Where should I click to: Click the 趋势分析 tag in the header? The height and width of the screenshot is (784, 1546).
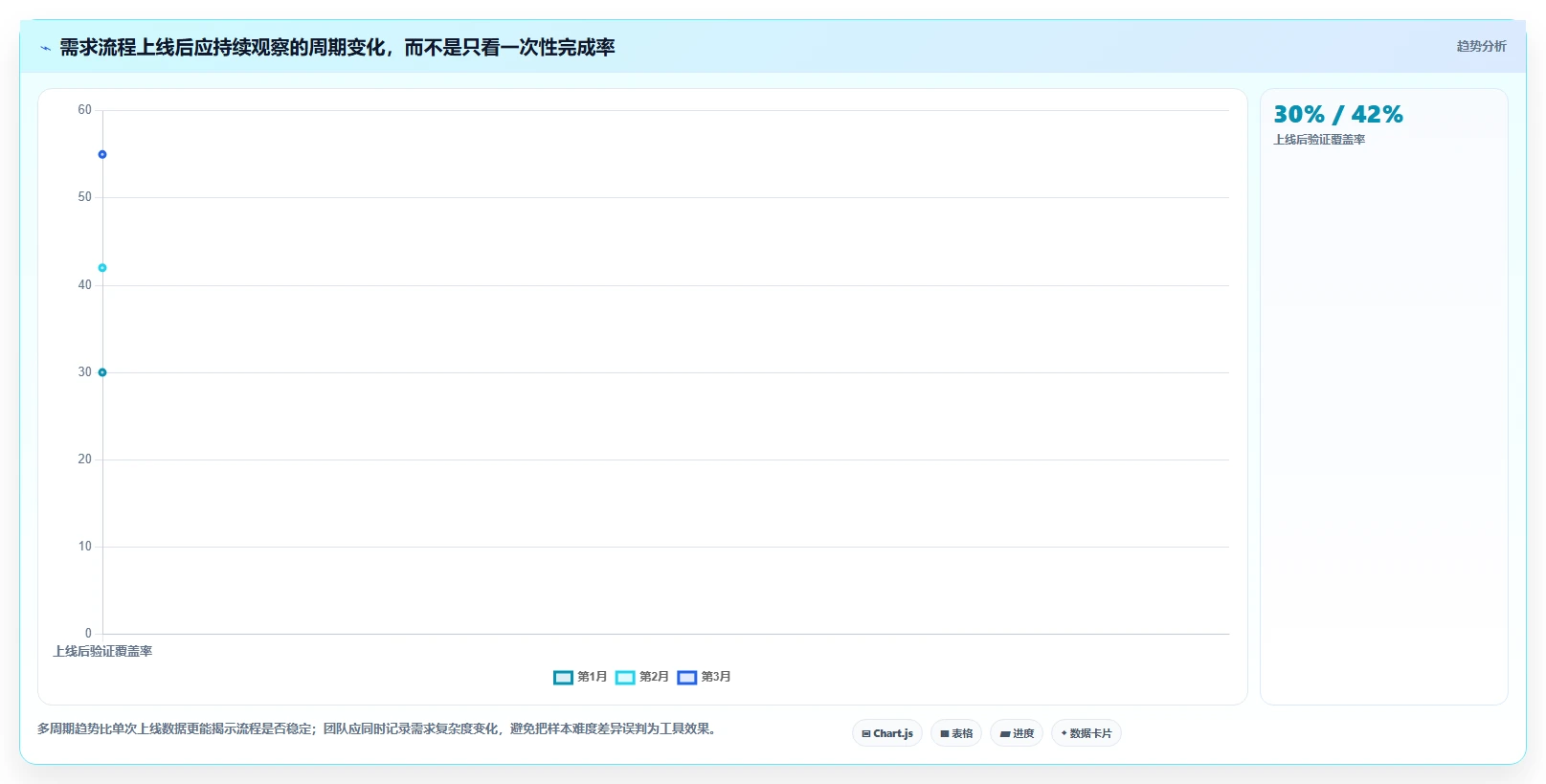pos(1481,46)
